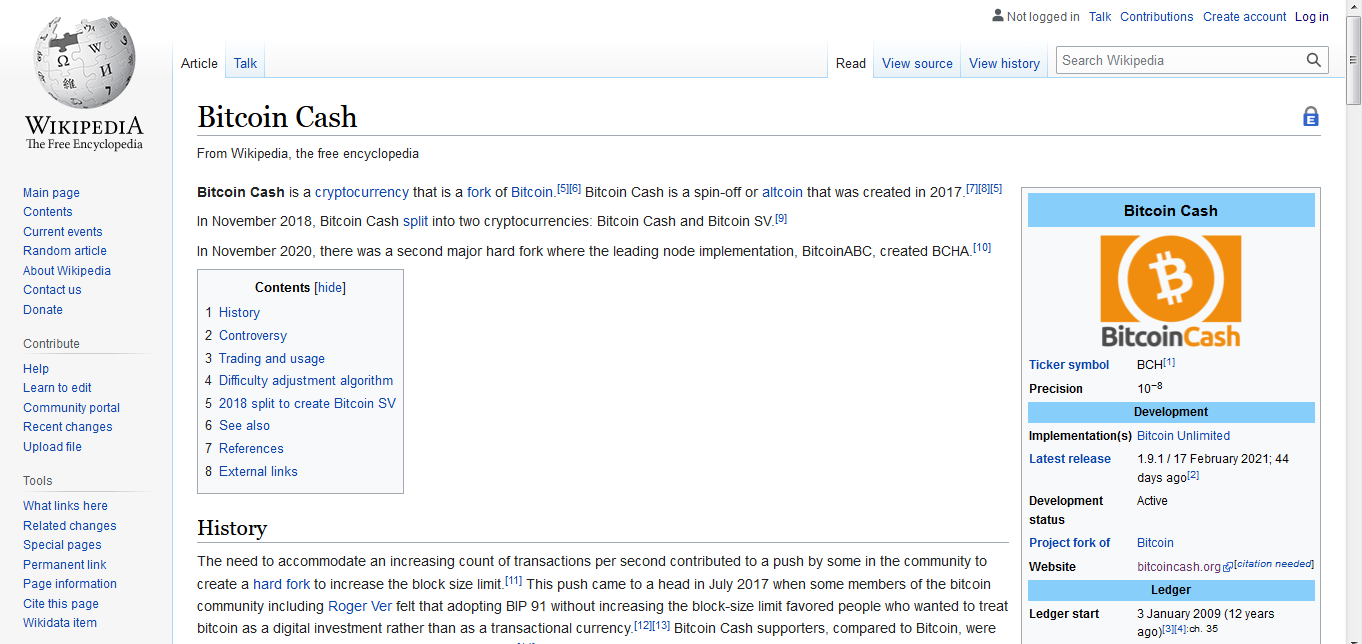Jump to References in Contents
The height and width of the screenshot is (644, 1362).
point(251,449)
